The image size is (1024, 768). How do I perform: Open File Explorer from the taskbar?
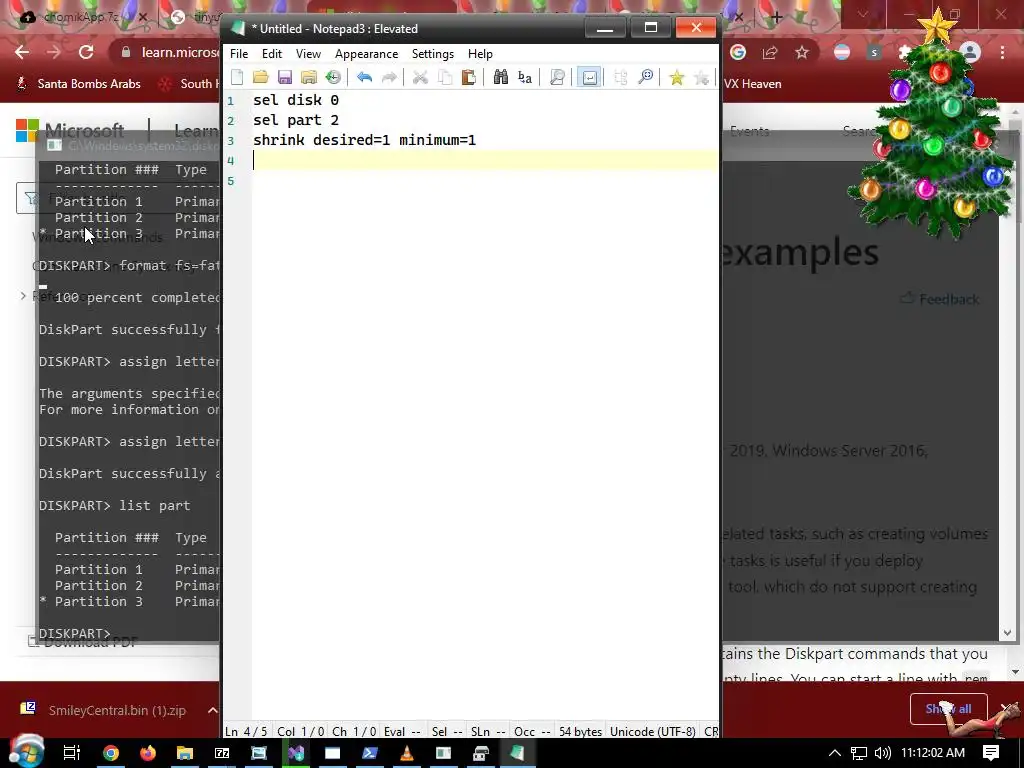click(185, 753)
